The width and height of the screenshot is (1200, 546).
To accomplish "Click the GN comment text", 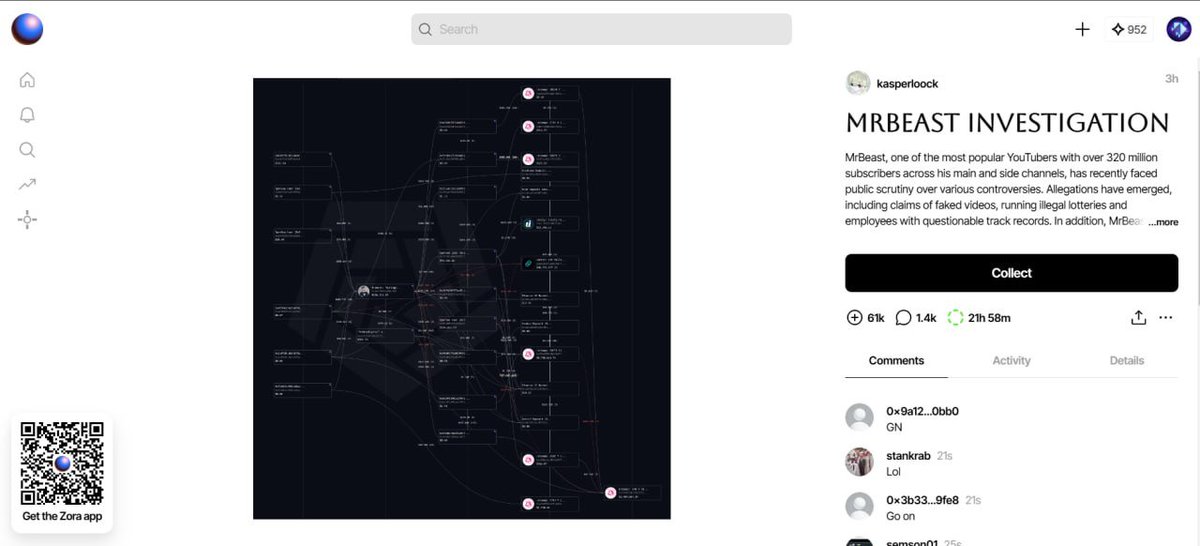I will 894,427.
